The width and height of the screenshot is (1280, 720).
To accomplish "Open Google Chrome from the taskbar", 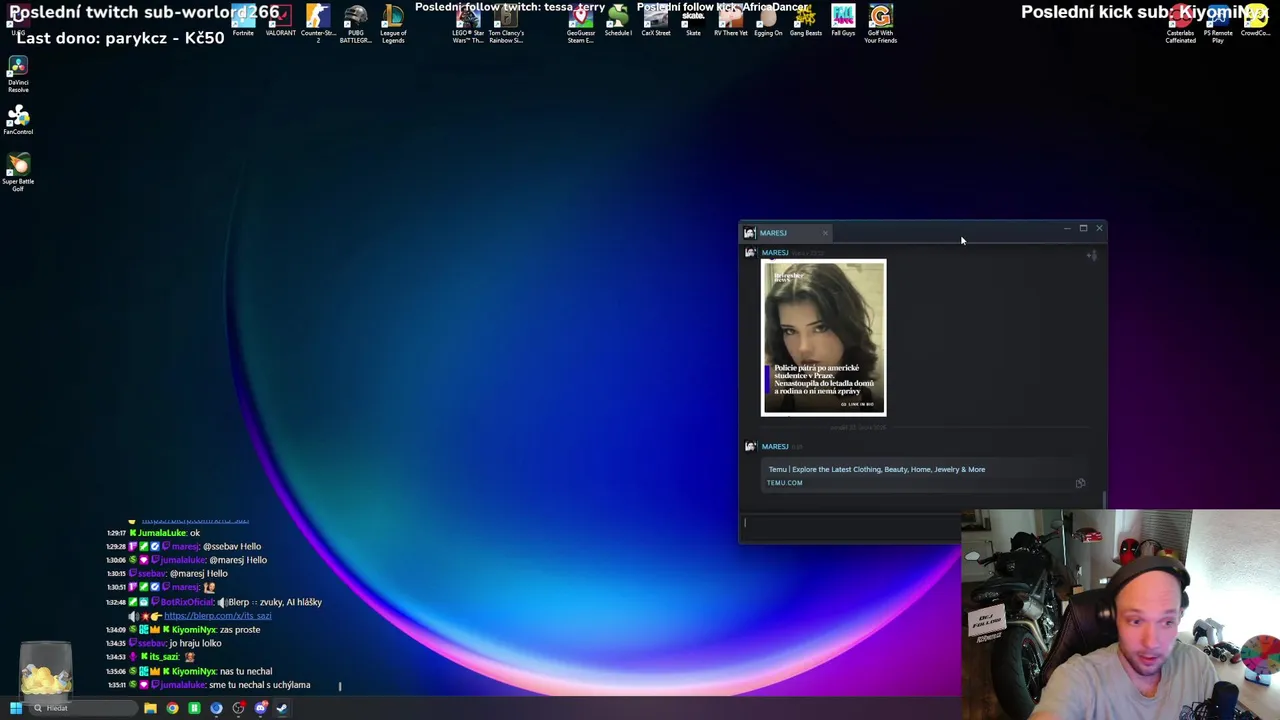I will coord(172,708).
